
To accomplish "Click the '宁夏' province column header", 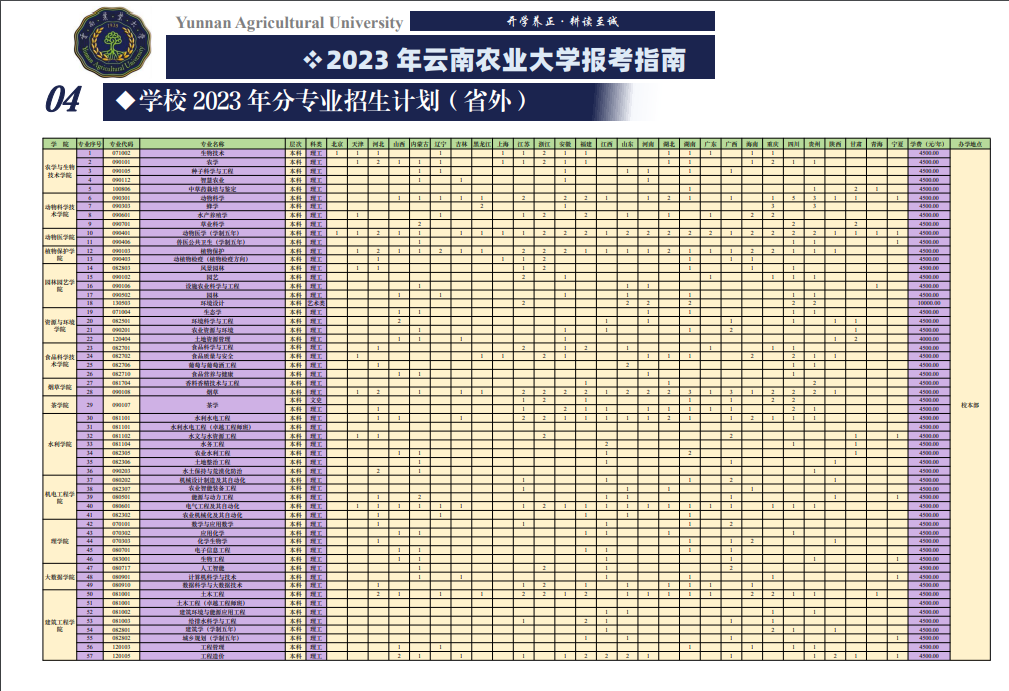I will [x=897, y=144].
